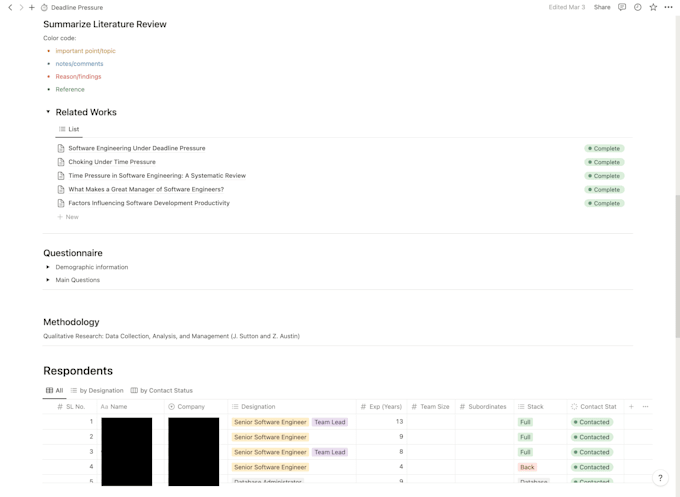This screenshot has height=497, width=680.
Task: Open the help question mark button
Action: [660, 478]
